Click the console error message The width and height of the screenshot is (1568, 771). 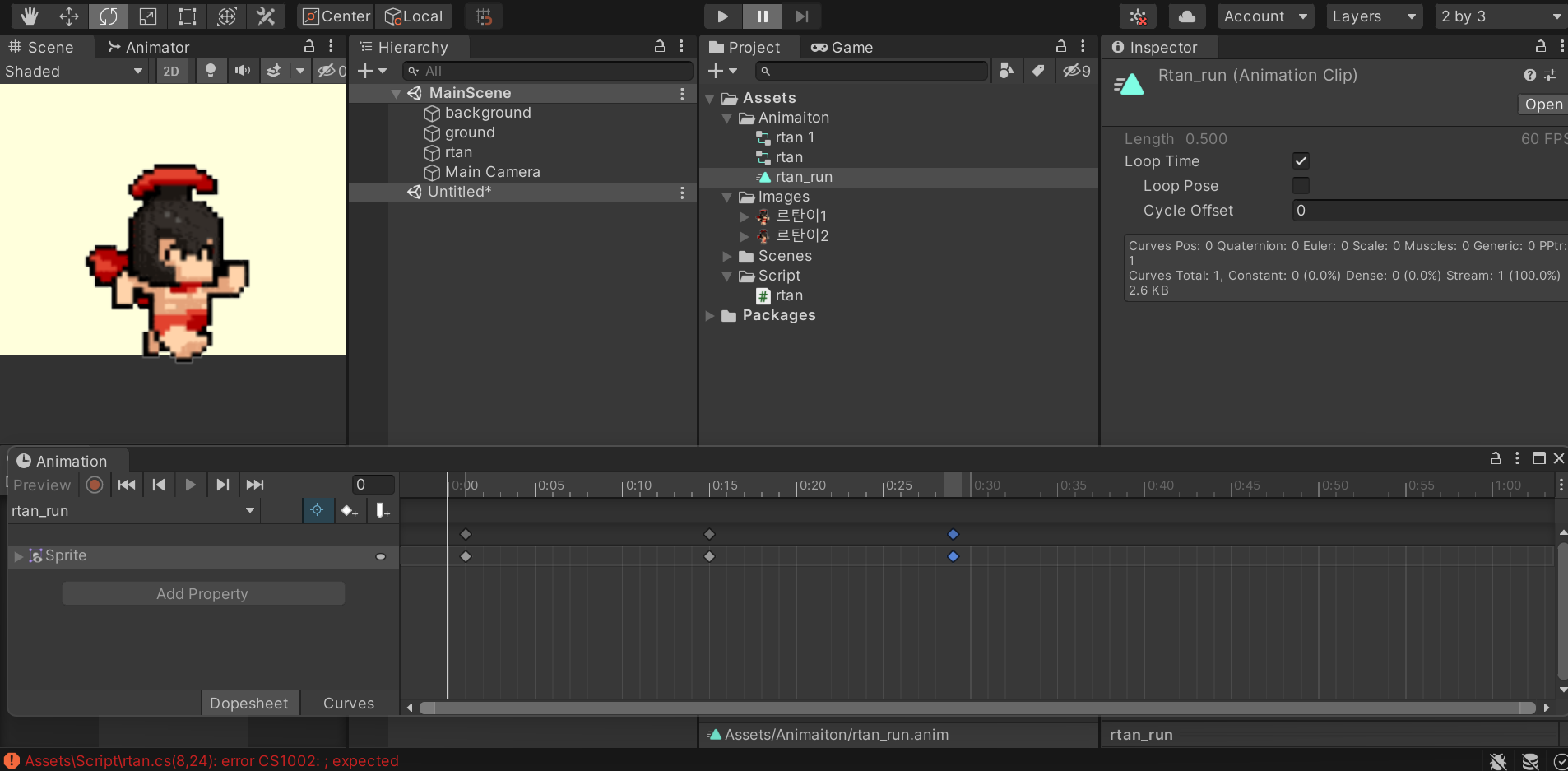click(x=211, y=761)
